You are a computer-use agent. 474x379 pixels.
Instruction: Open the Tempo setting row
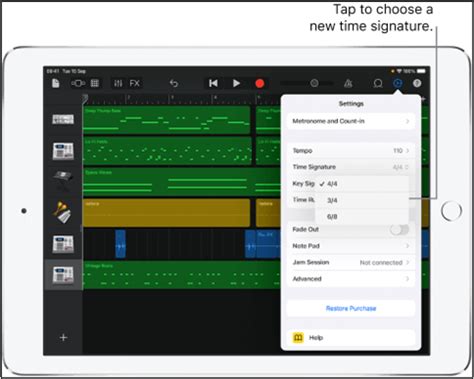click(351, 151)
